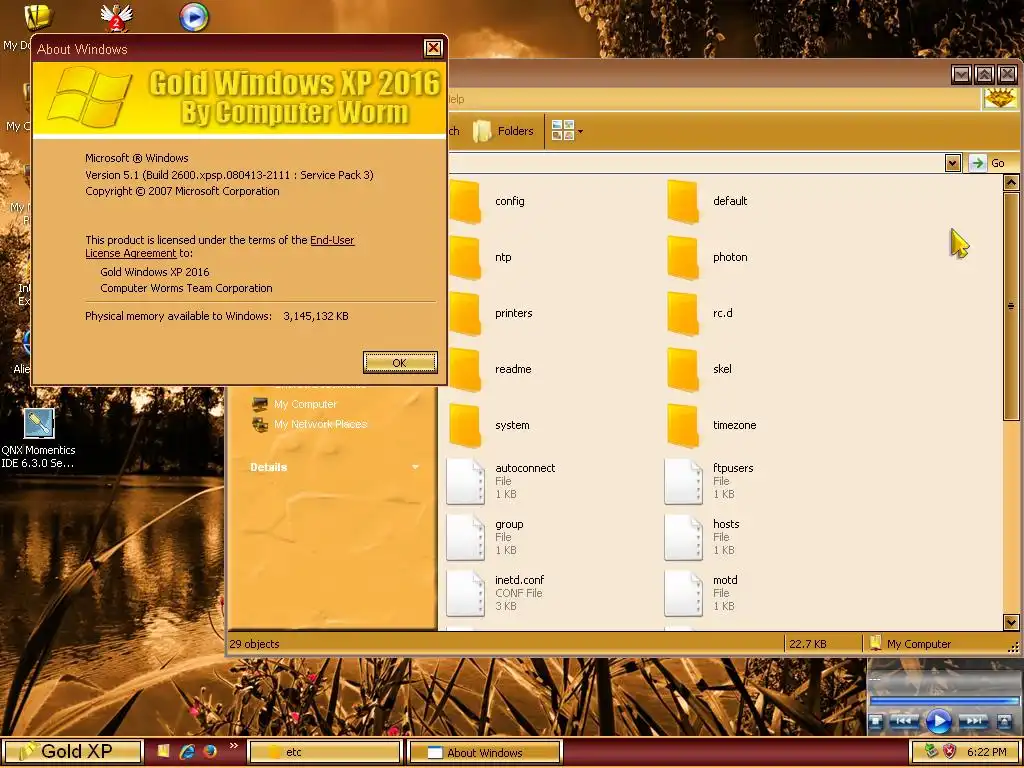Select the printers folder
1024x768 pixels.
pyautogui.click(x=490, y=313)
